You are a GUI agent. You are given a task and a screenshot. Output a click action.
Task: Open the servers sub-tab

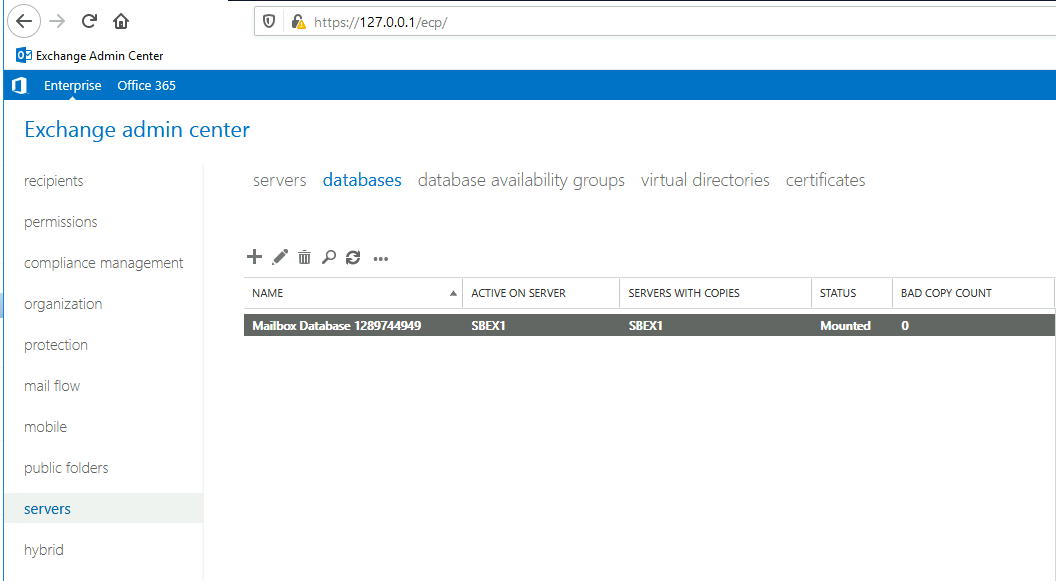(279, 180)
